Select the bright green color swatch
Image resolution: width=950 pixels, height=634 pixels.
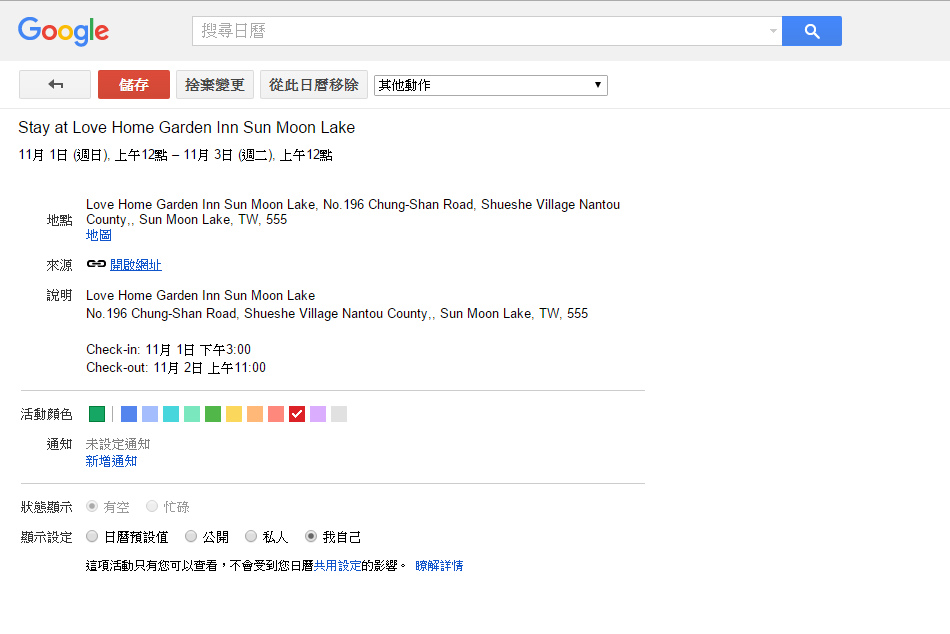coord(213,414)
